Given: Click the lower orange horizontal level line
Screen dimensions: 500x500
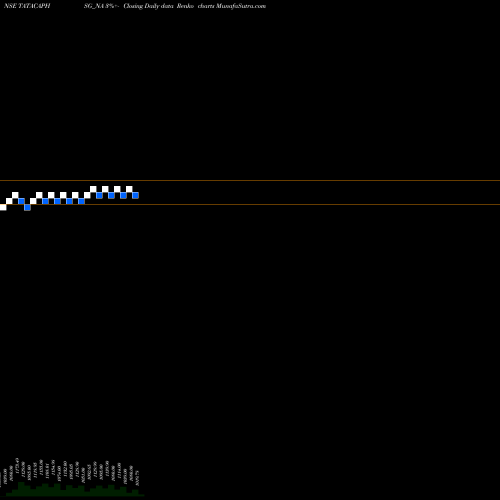Looking at the screenshot, I should [x=250, y=204].
